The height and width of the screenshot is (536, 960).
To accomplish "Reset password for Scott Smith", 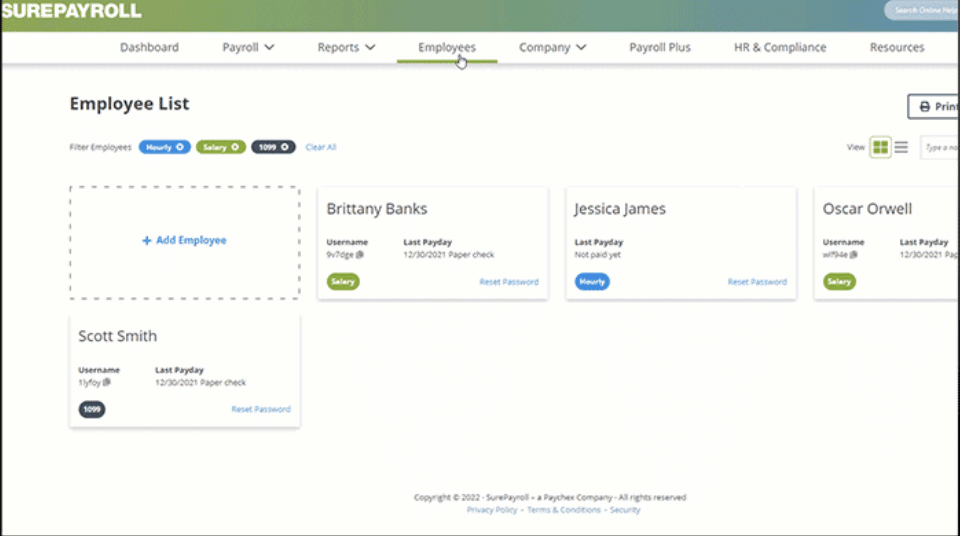I will [261, 409].
